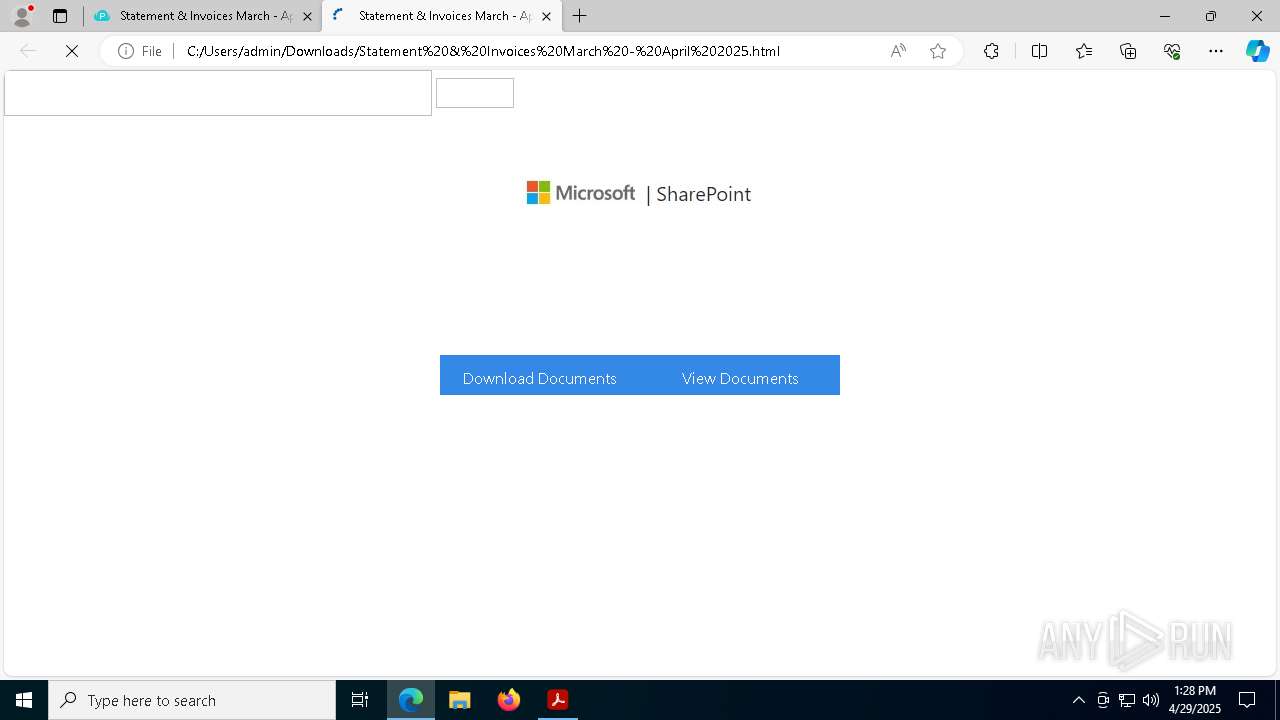Click the back navigation arrow
The height and width of the screenshot is (720, 1280).
coord(28,51)
